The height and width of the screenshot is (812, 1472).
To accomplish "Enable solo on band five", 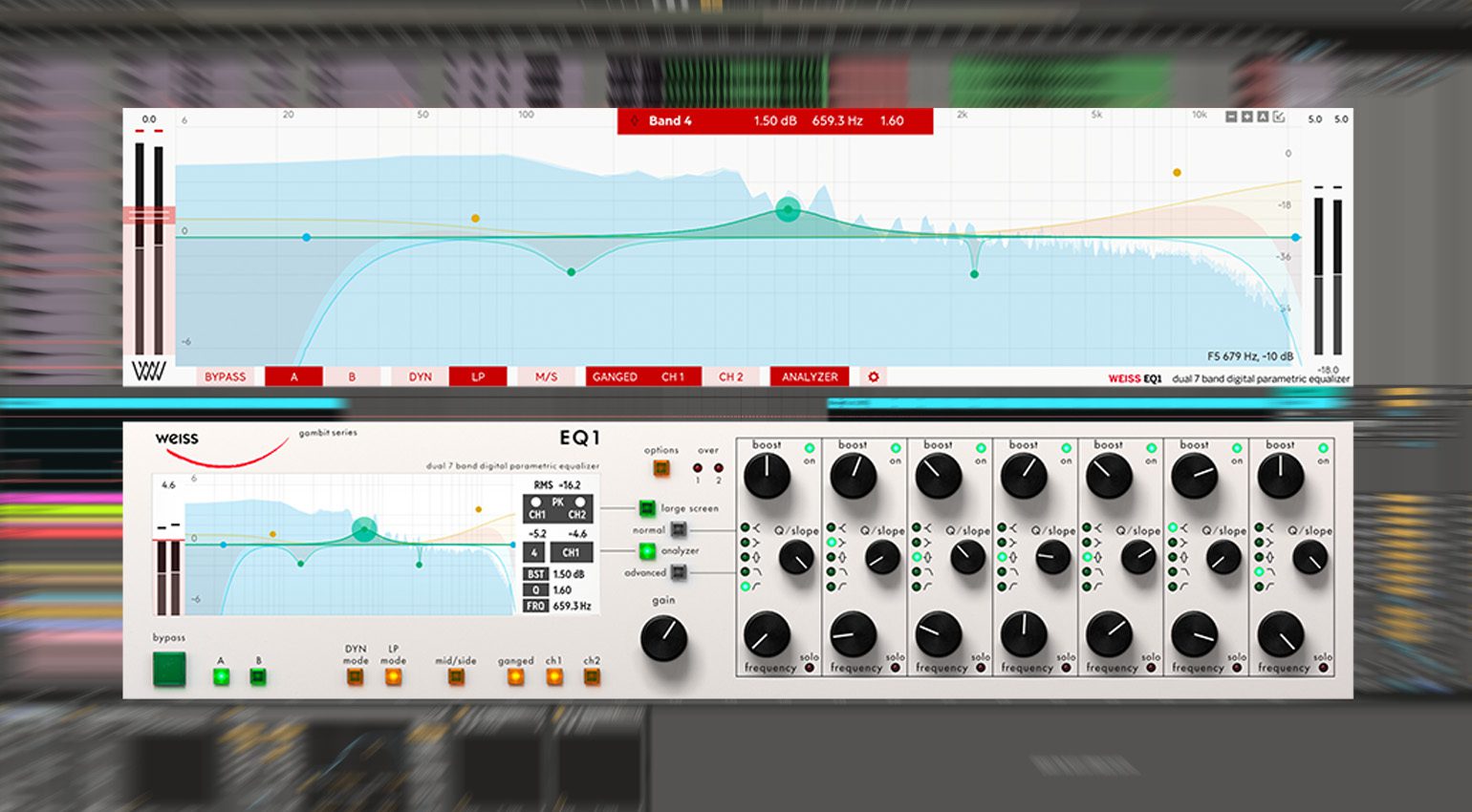I will point(1152,668).
